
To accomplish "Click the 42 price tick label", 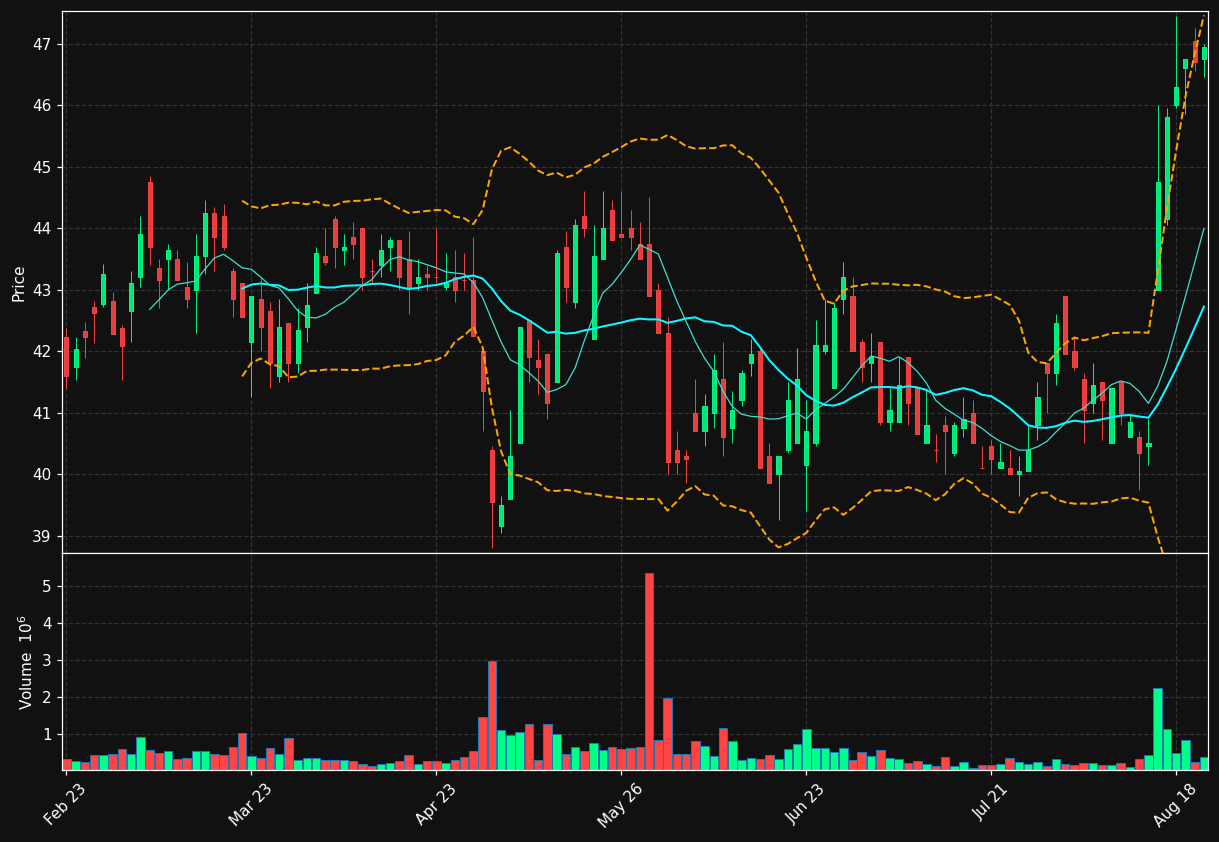I will (x=43, y=352).
